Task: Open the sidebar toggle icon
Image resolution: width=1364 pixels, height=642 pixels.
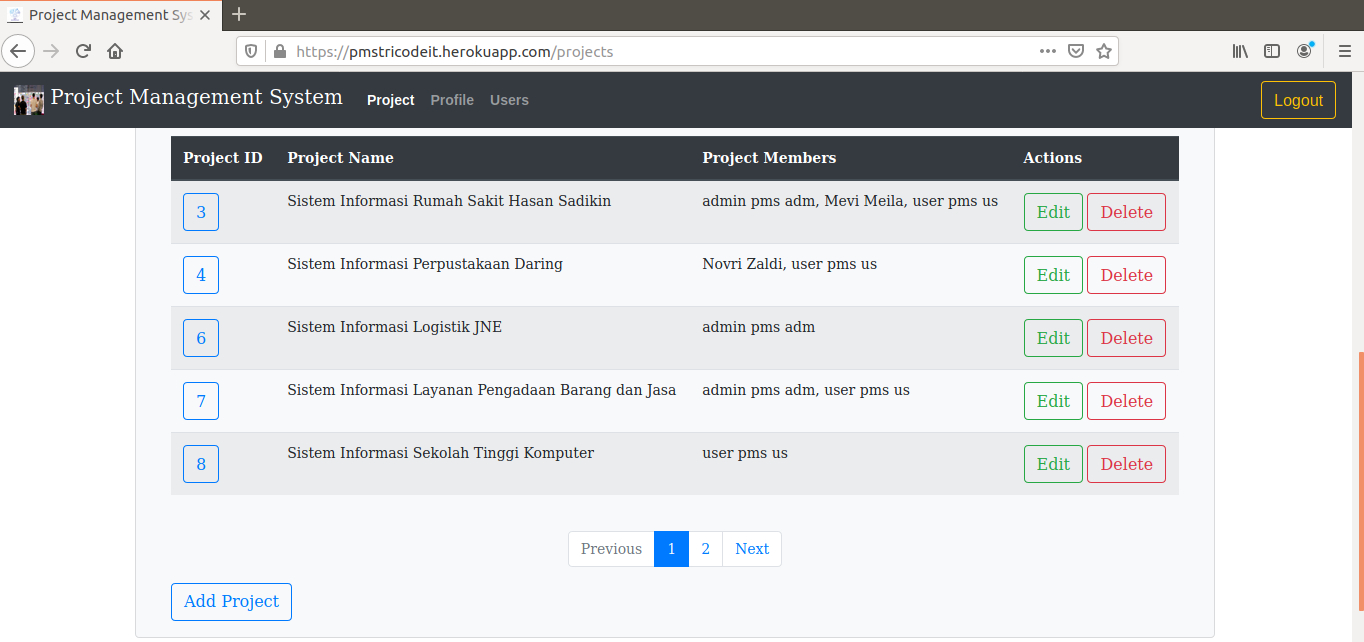Action: pyautogui.click(x=1271, y=51)
